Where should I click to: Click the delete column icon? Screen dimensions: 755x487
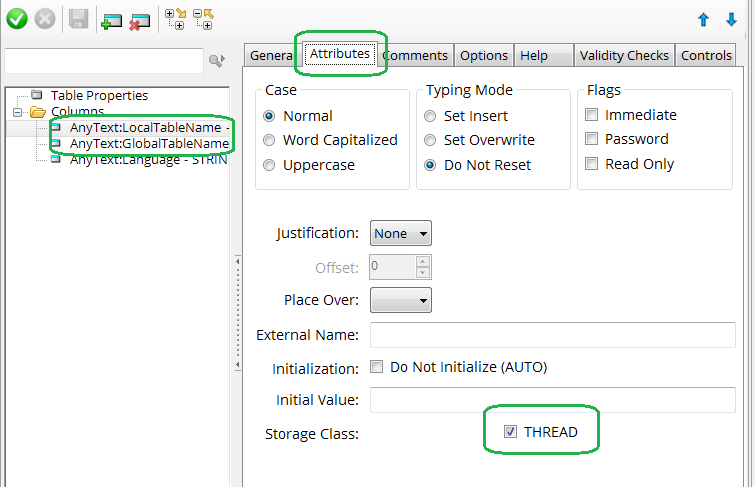[x=139, y=19]
